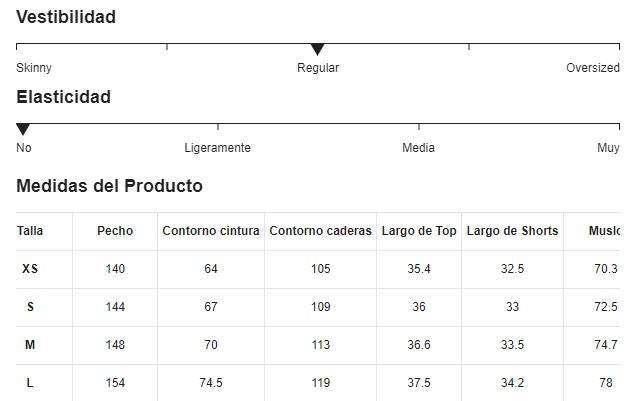Click the Largo de Shorts header
Viewport: 627px width, 401px height.
point(512,231)
